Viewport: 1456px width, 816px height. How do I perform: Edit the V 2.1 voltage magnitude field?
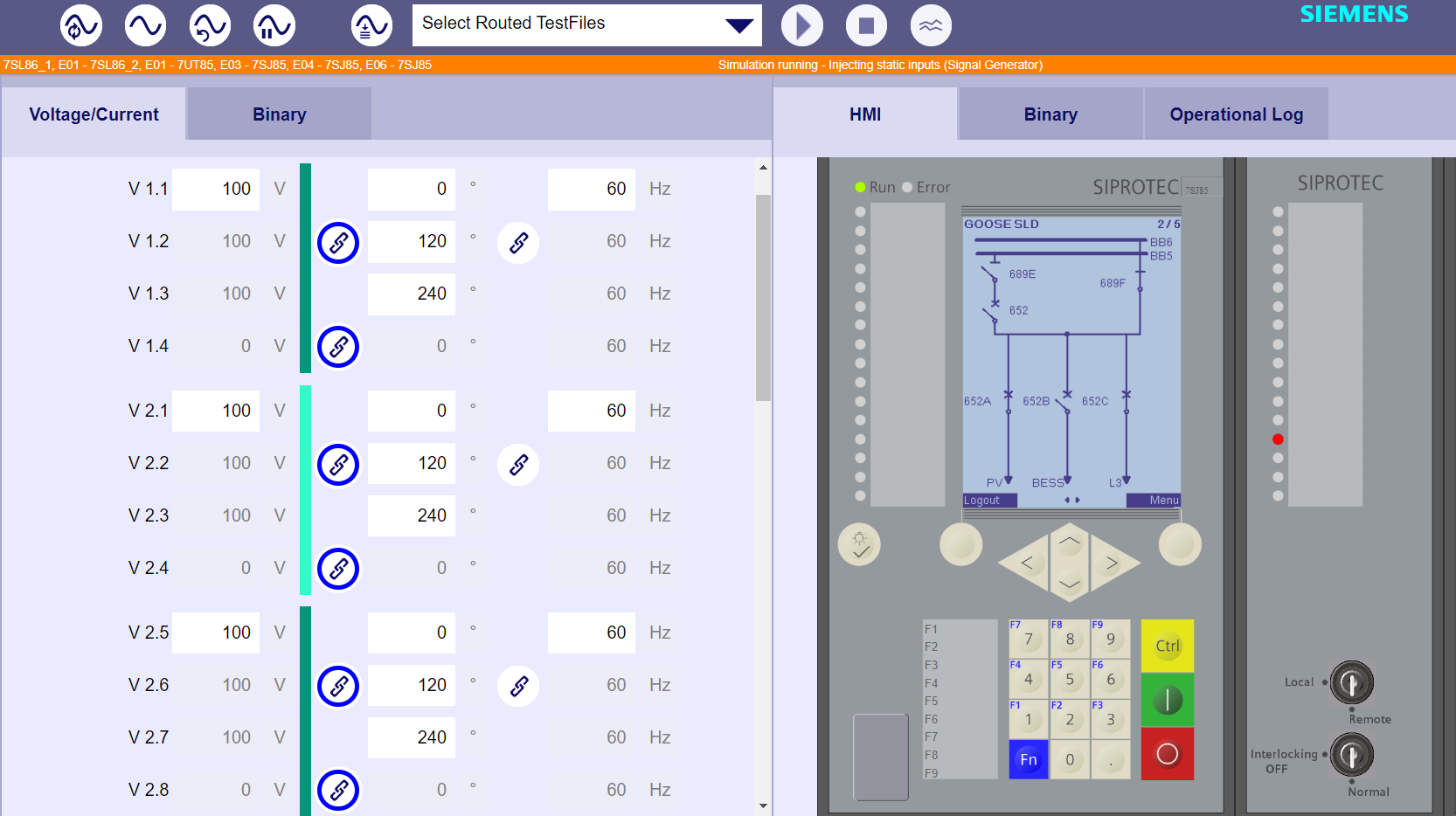(216, 411)
